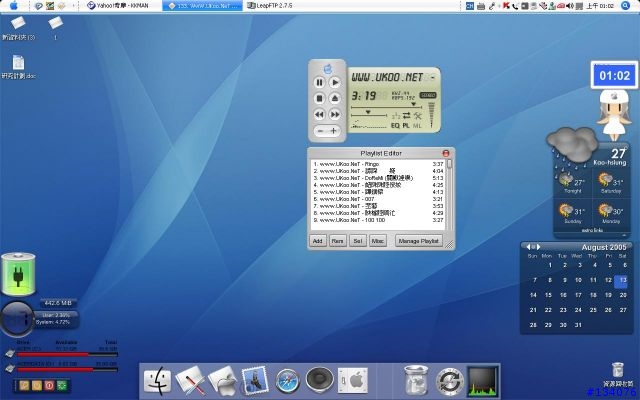Go to previous month in the calendar widget
The image size is (640, 400).
[x=528, y=247]
